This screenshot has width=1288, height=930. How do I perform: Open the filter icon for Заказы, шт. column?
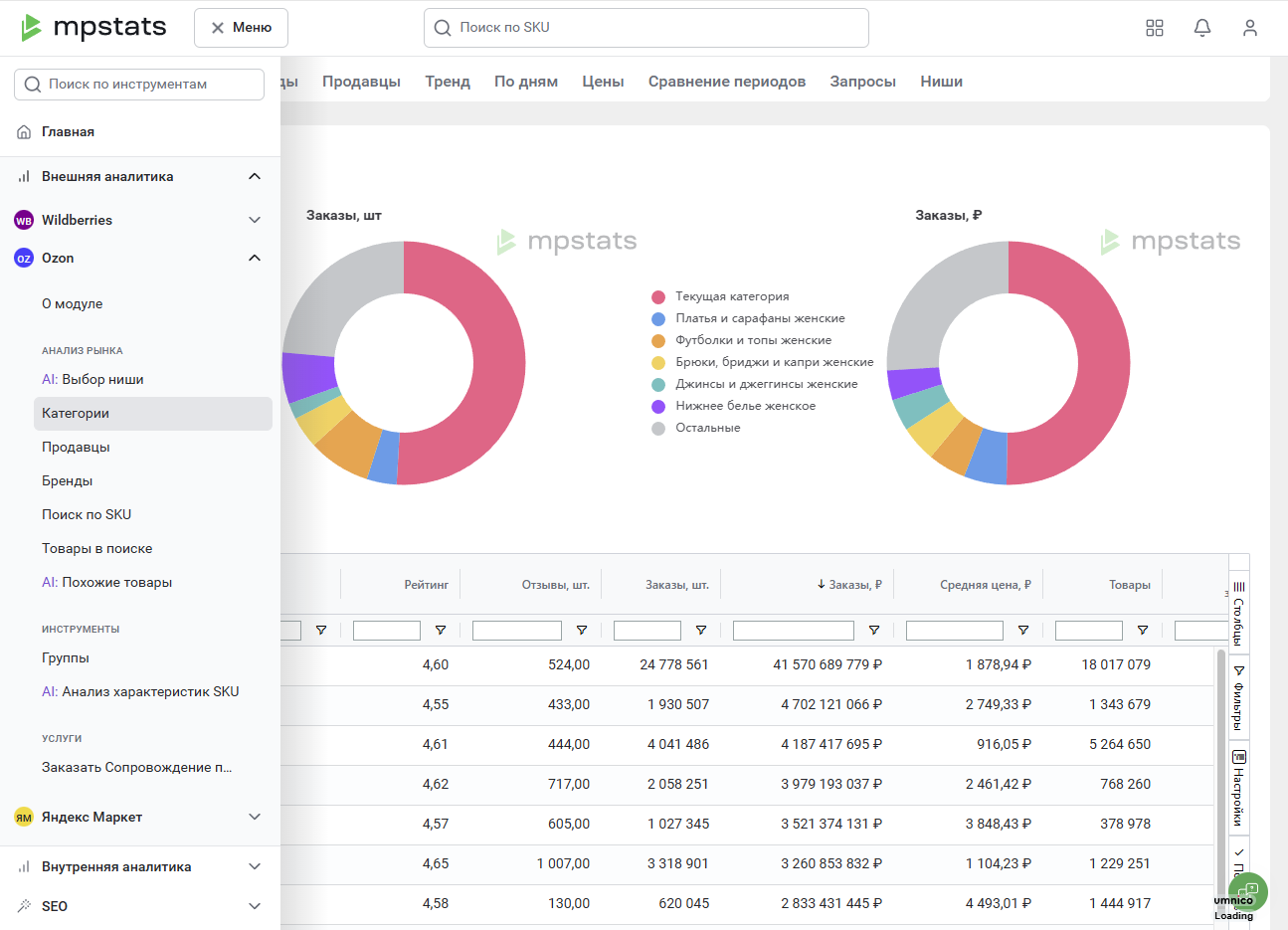pyautogui.click(x=701, y=630)
